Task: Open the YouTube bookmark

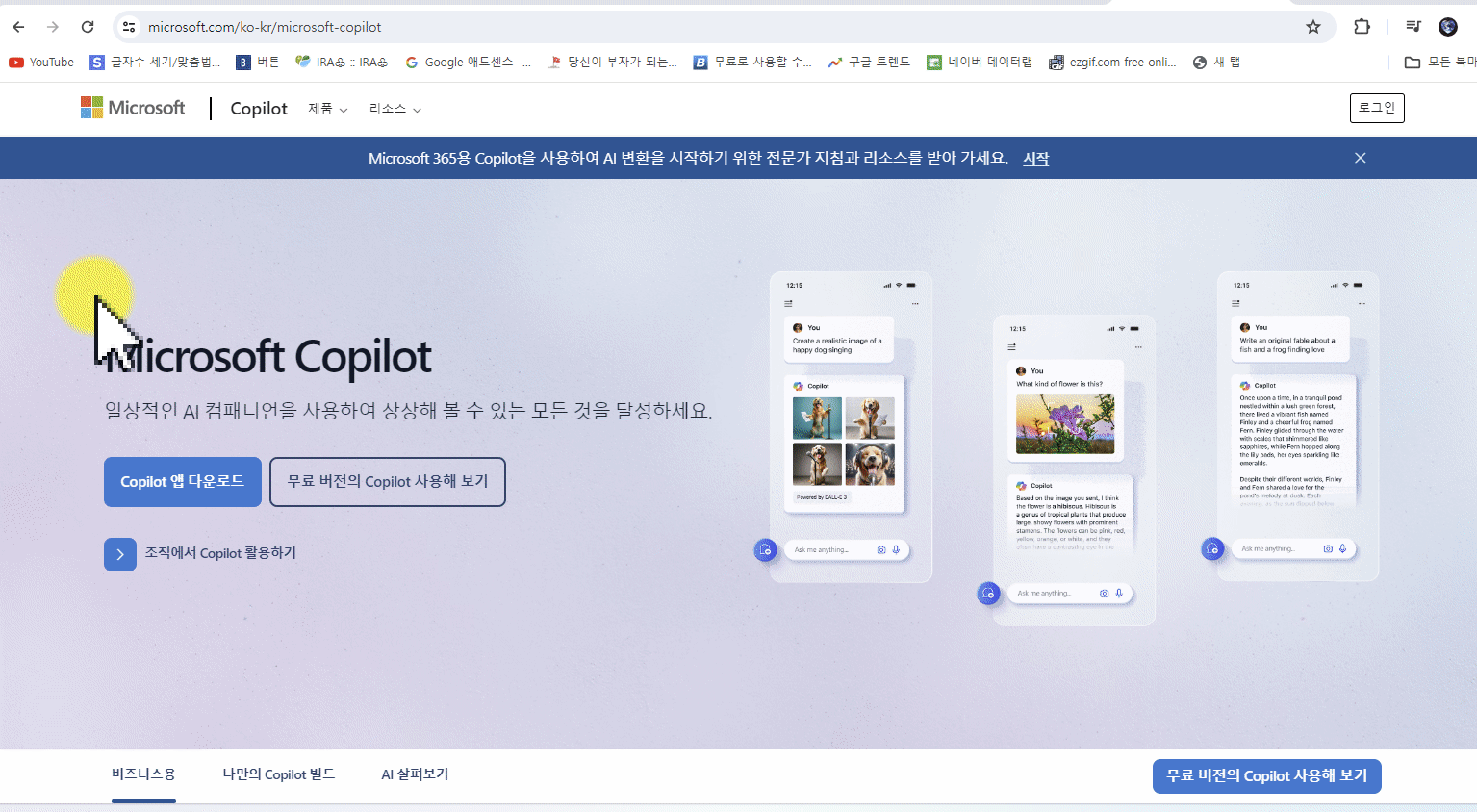Action: pyautogui.click(x=41, y=63)
